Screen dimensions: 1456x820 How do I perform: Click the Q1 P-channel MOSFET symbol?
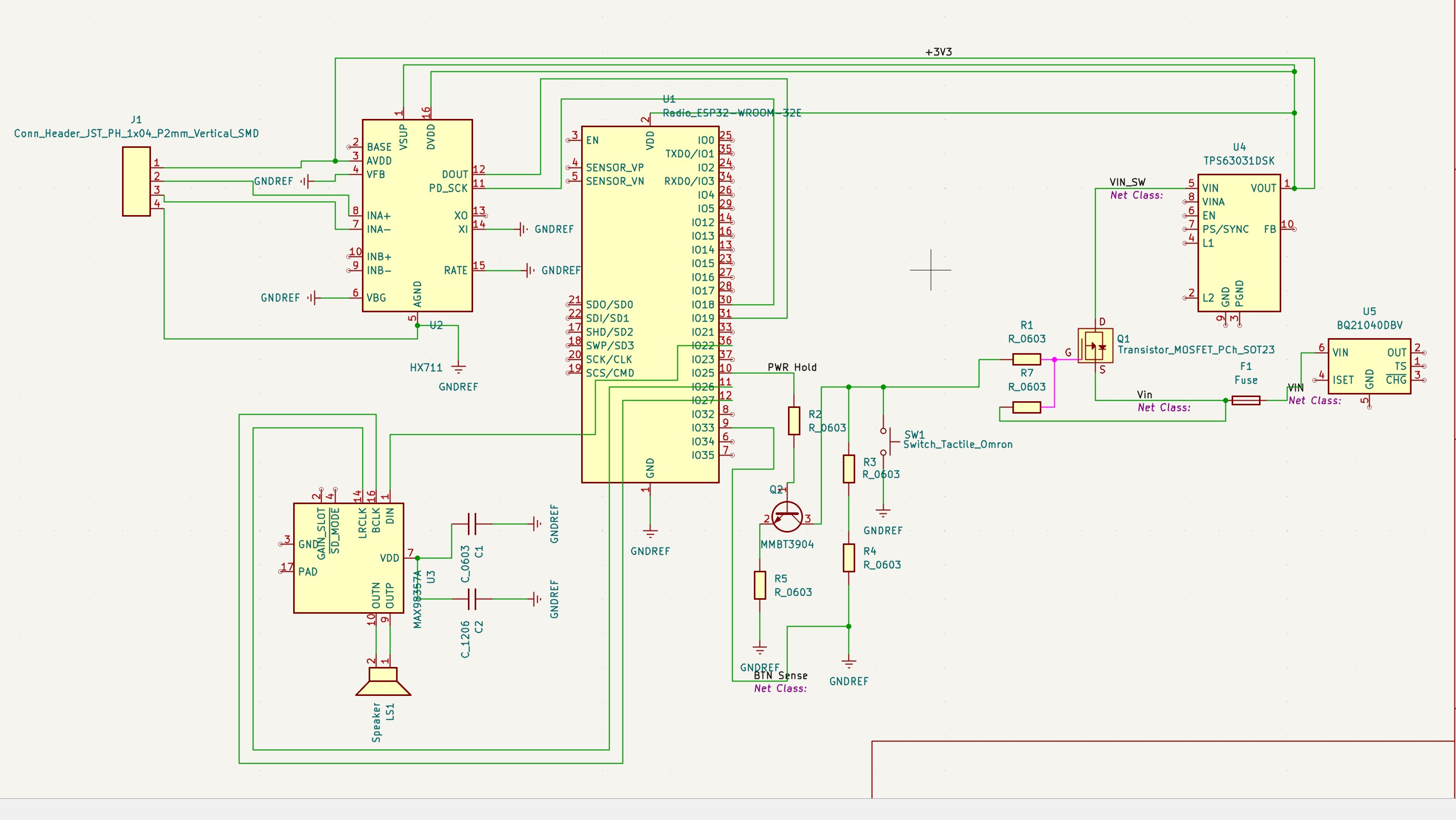click(1095, 346)
